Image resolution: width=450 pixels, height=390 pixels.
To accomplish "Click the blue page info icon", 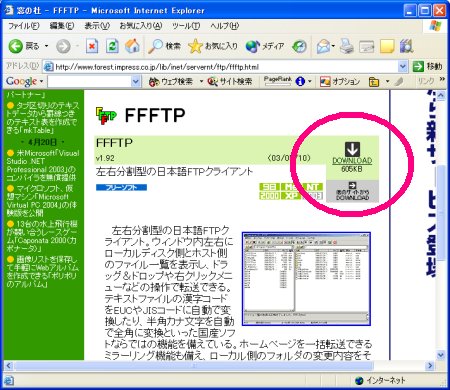I will (300, 81).
